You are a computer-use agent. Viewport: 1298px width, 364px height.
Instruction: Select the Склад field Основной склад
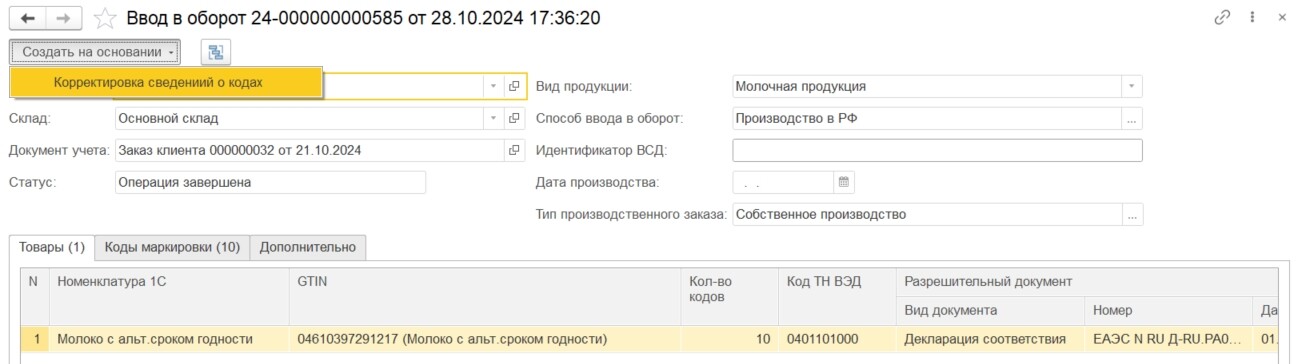point(298,118)
